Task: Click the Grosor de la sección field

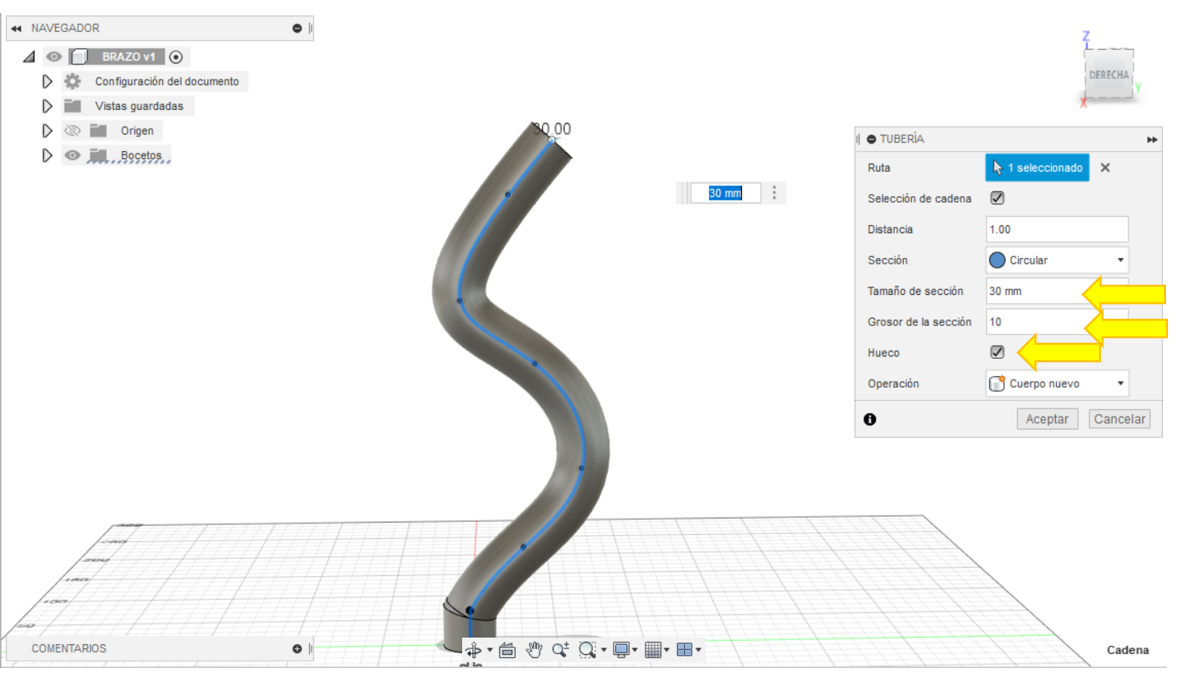Action: point(1056,321)
